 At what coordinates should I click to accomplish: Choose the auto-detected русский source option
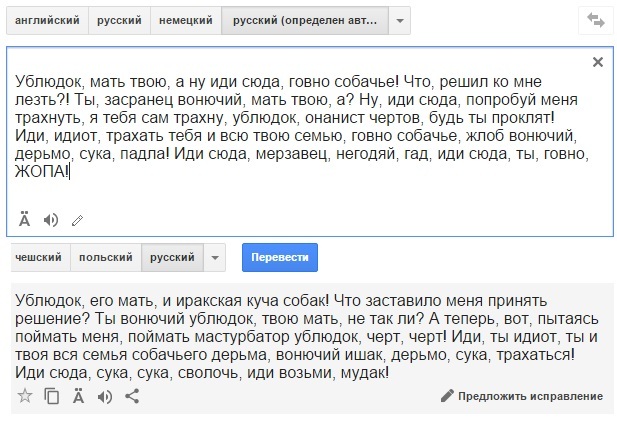[x=304, y=20]
